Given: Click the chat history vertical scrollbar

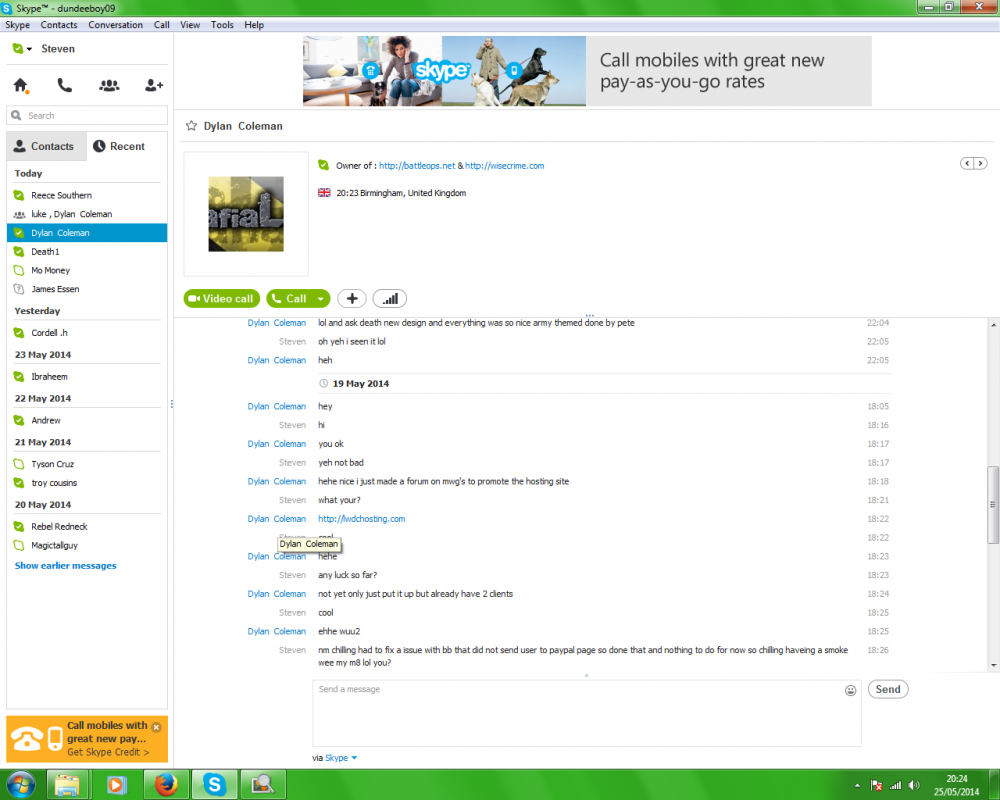Looking at the screenshot, I should coord(993,504).
